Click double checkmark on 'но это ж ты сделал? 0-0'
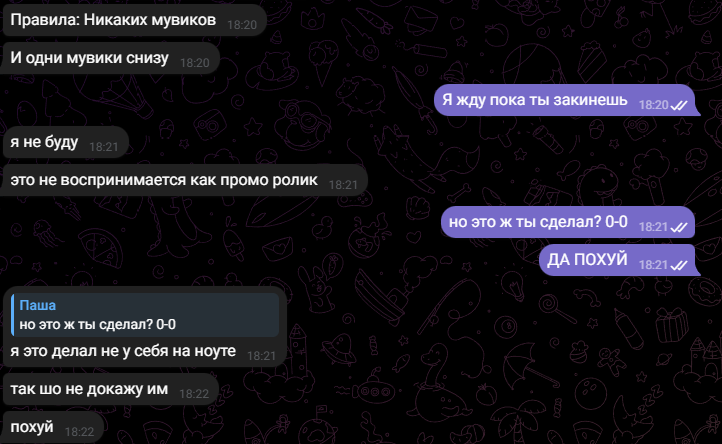This screenshot has height=444, width=722. pos(679,227)
